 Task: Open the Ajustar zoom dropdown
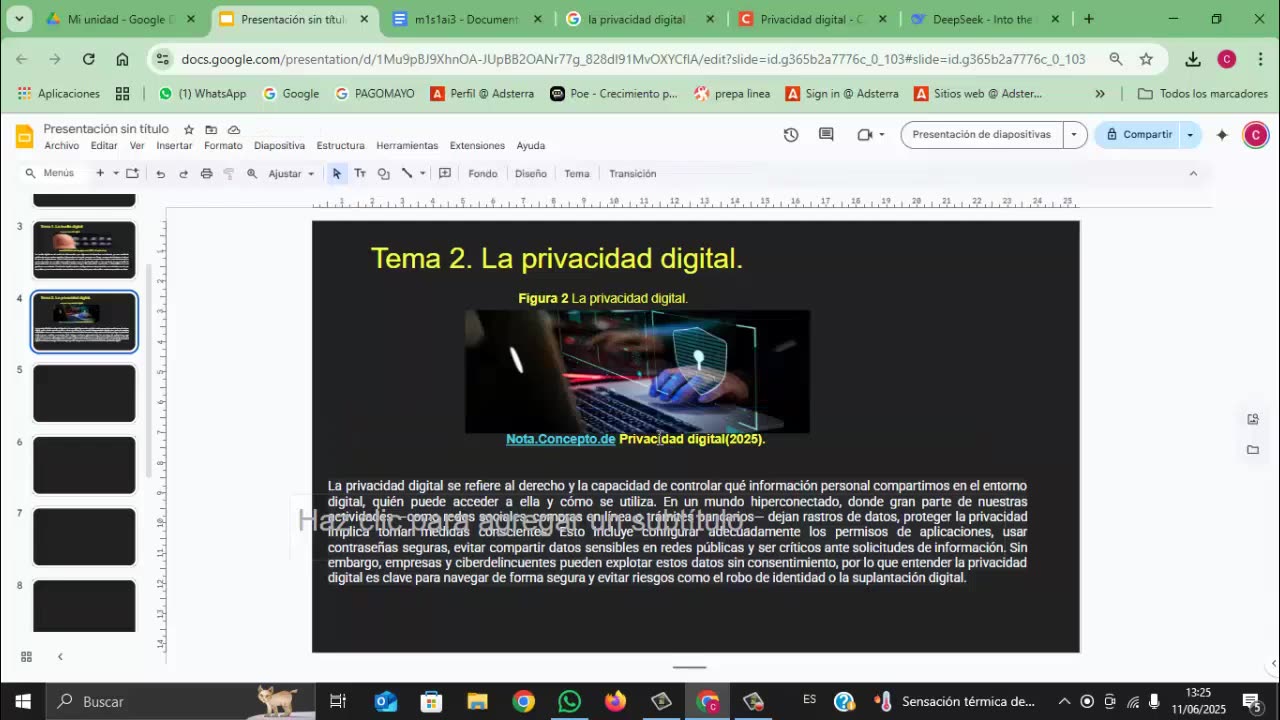coord(293,173)
